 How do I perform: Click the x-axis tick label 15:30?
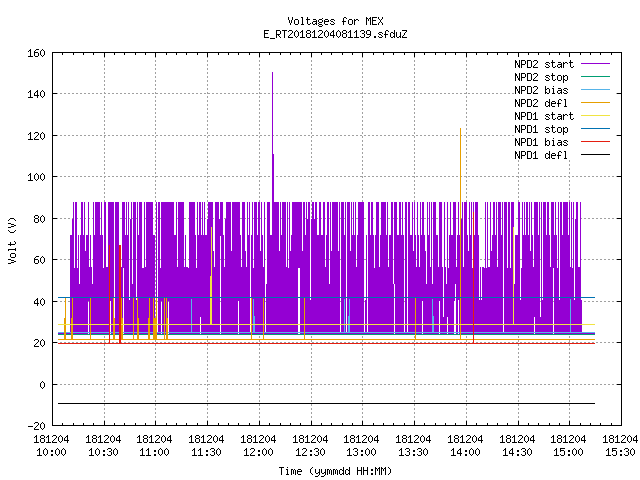tap(620, 453)
